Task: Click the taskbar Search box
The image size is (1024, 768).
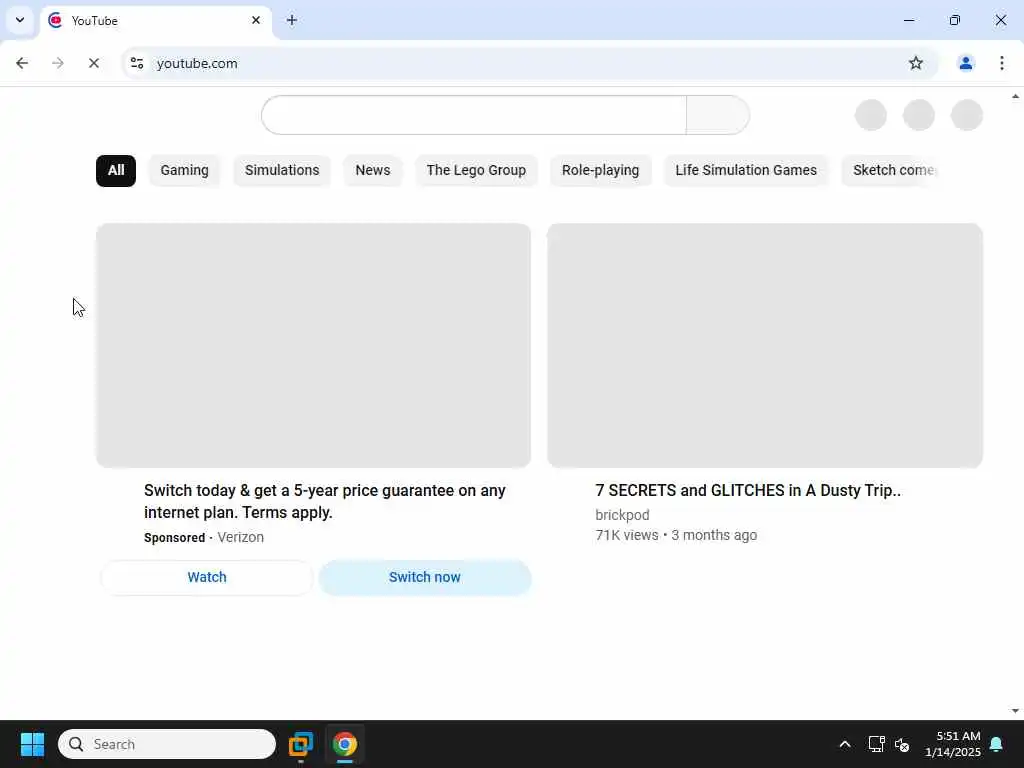Action: point(167,744)
